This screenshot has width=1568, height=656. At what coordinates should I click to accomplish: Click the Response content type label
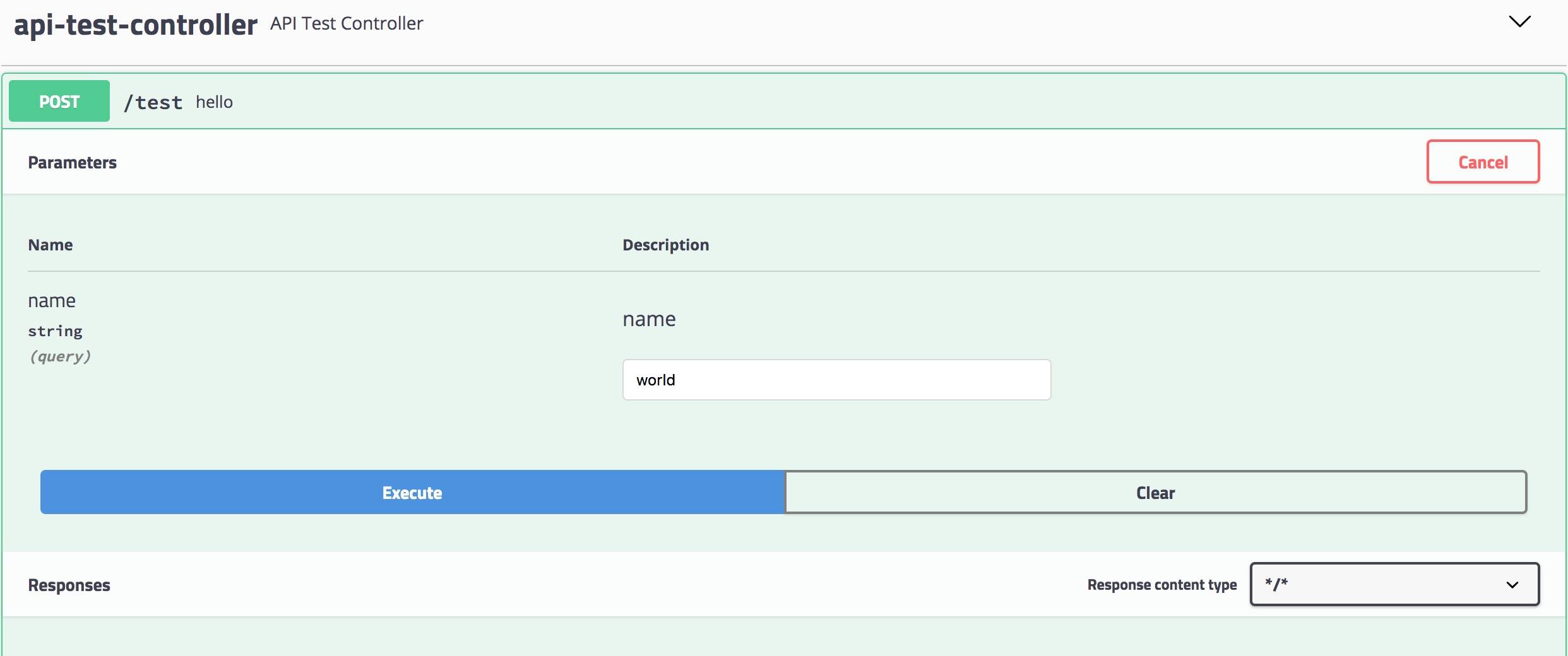pos(1161,585)
